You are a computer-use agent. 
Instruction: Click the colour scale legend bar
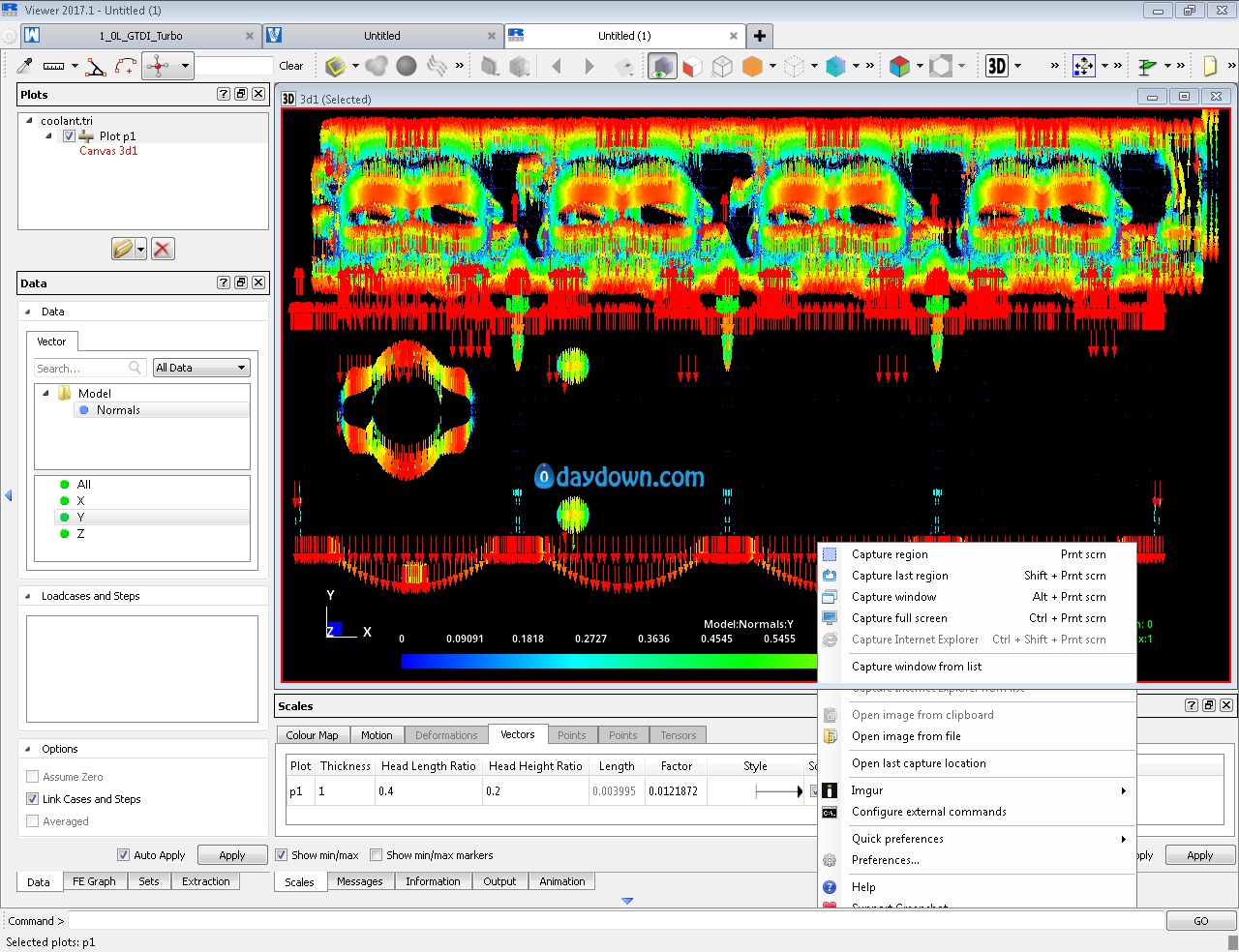[610, 662]
